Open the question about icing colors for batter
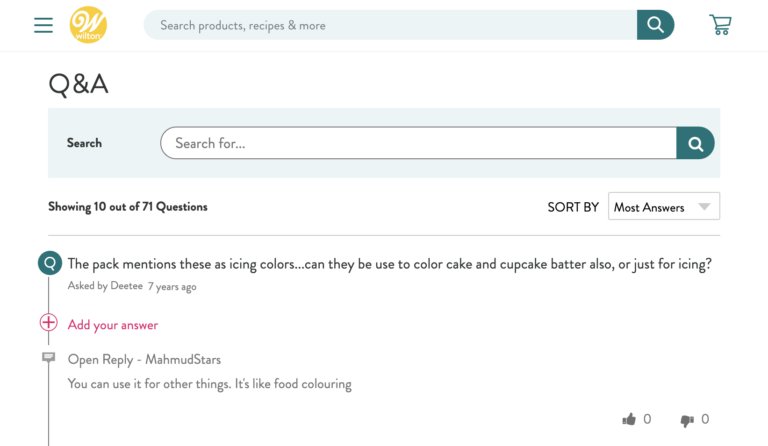The height and width of the screenshot is (446, 768). click(x=389, y=264)
